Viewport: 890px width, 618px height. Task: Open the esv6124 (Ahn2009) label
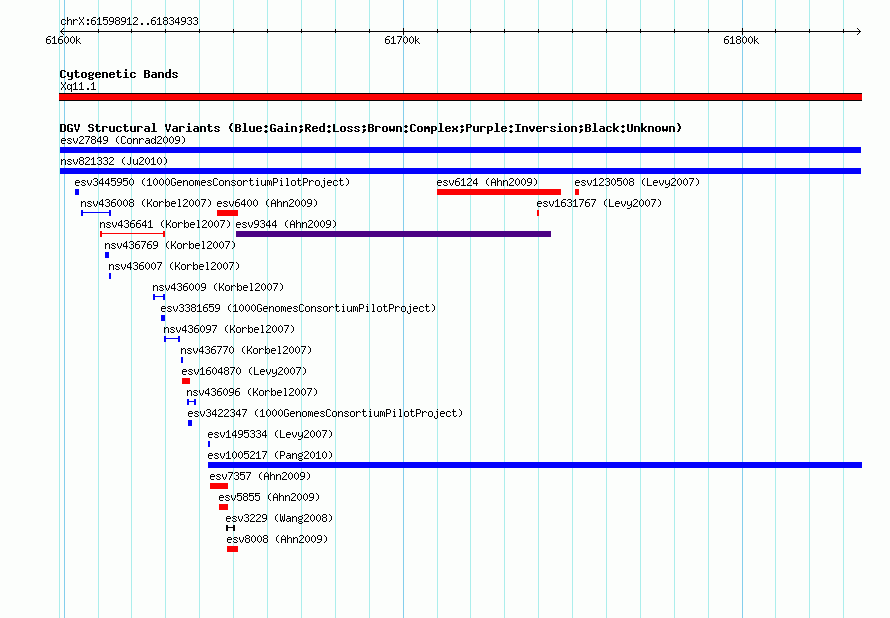click(487, 182)
